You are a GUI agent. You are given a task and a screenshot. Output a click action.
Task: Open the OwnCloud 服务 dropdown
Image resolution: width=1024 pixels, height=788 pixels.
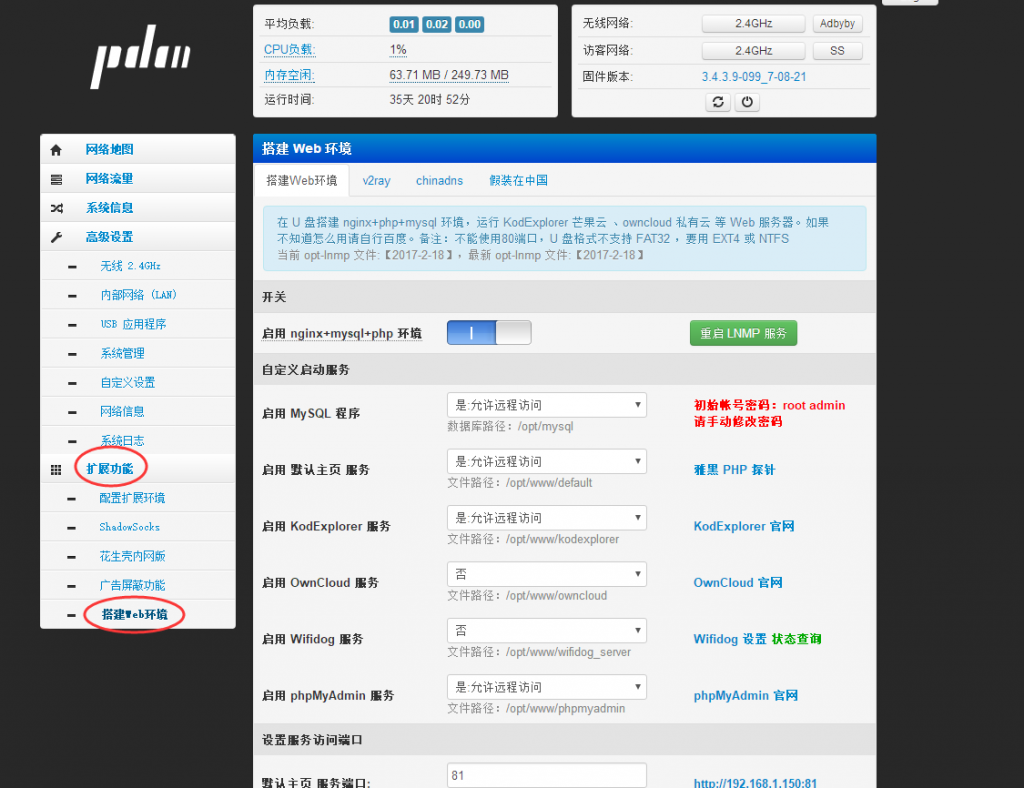546,574
